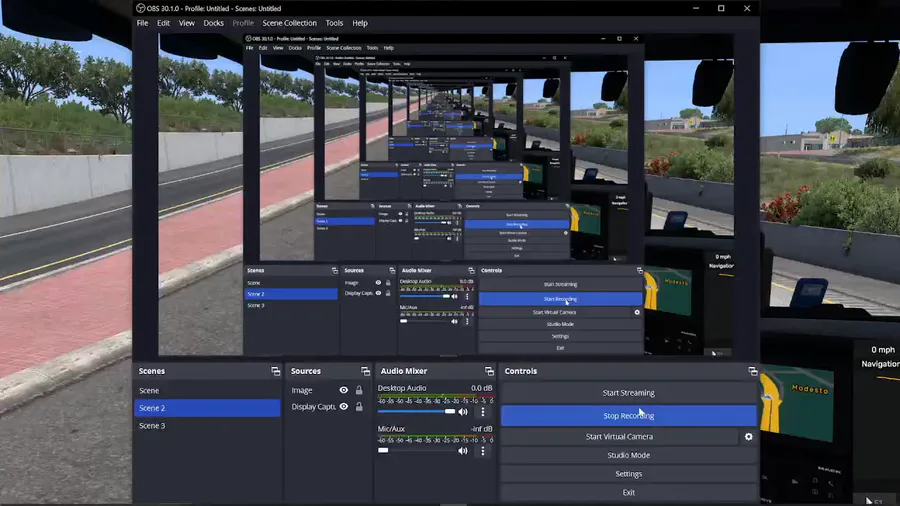Image resolution: width=900 pixels, height=506 pixels.
Task: Open the Help menu
Action: [360, 23]
